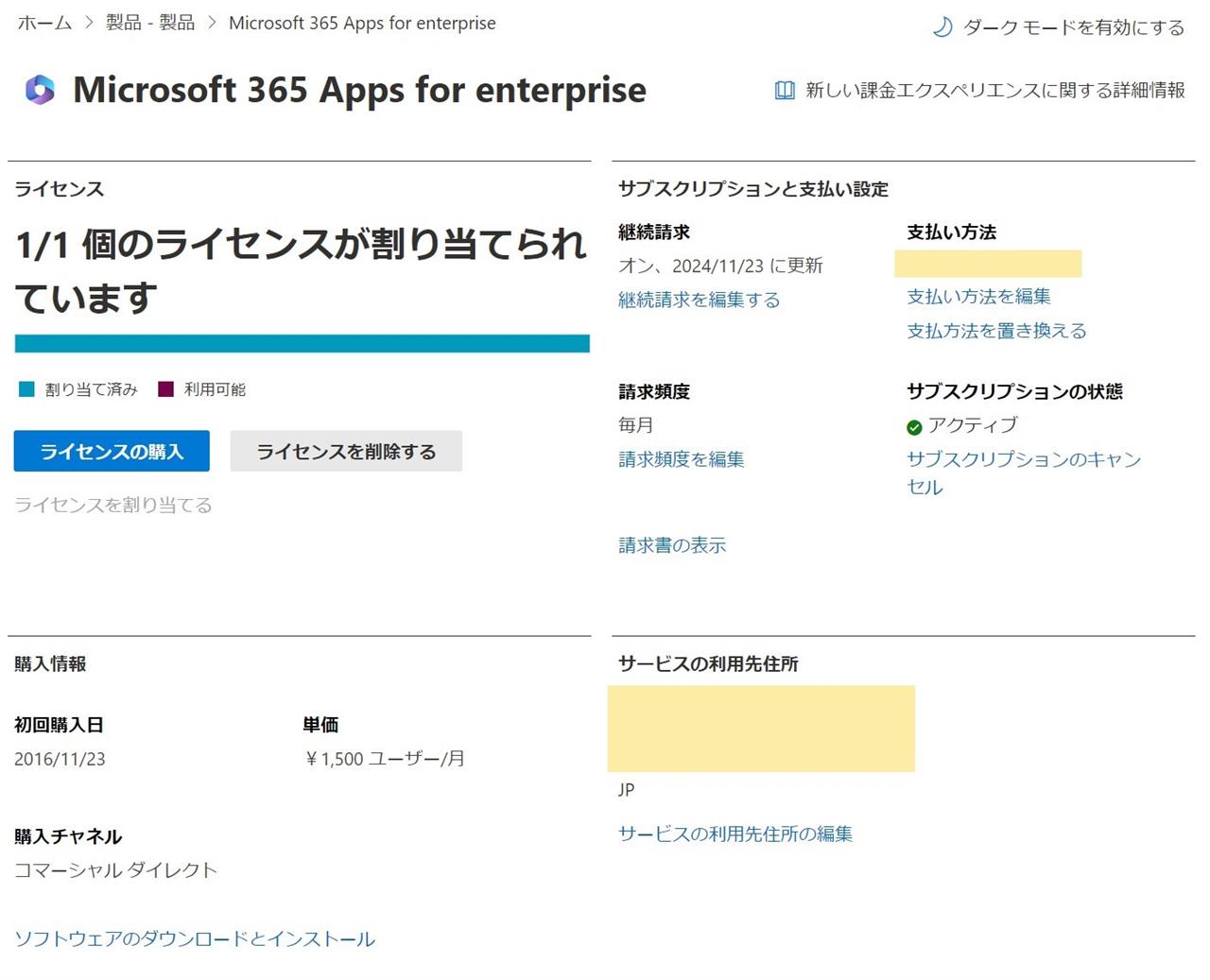Open 支払方法を置き換える link
Screen dimensions: 1210x980
996,331
